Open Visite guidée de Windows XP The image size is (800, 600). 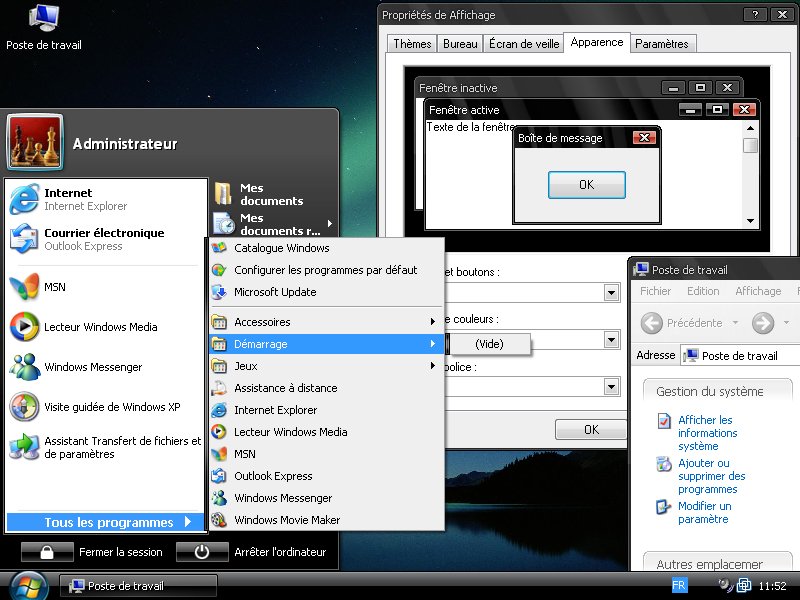[111, 407]
